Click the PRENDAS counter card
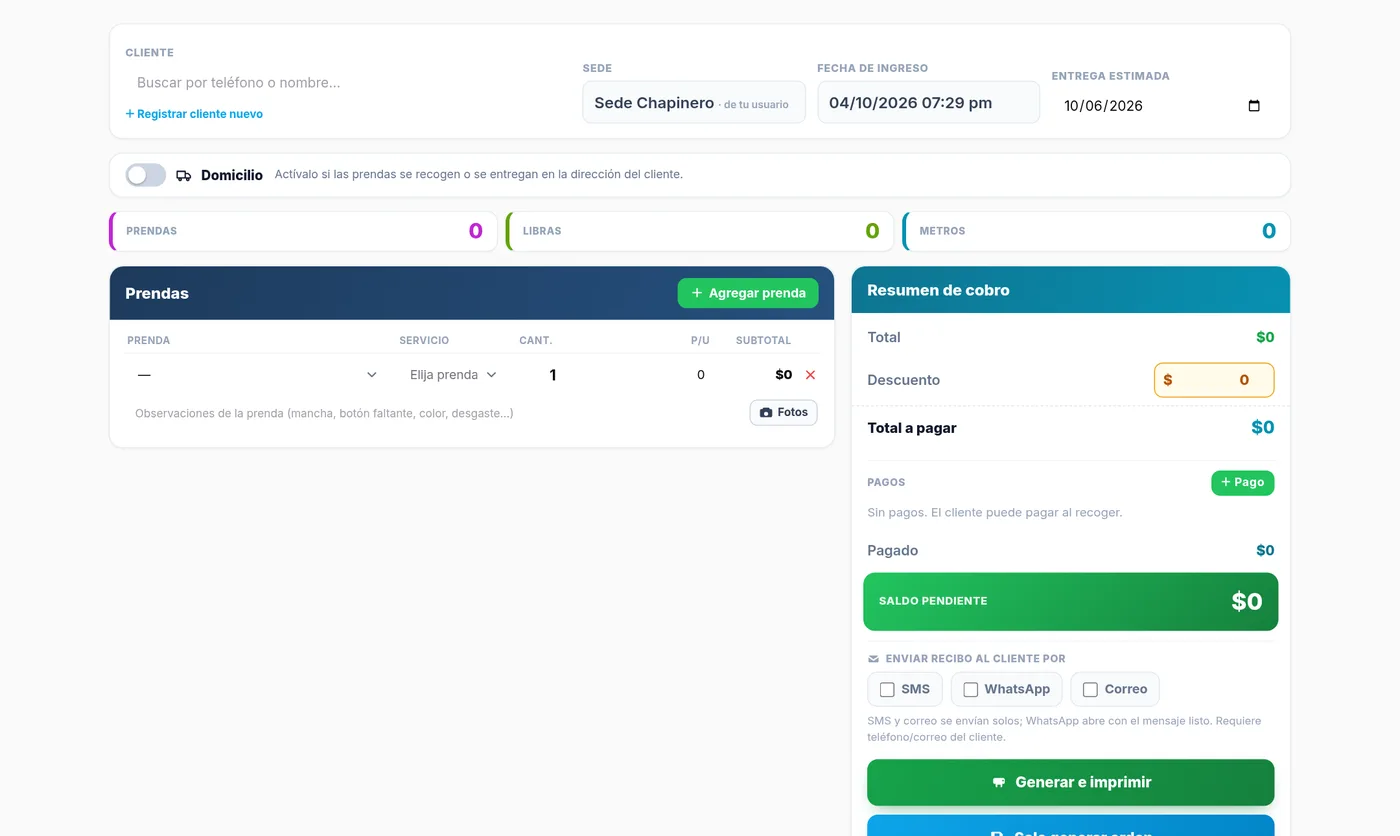The image size is (1400, 836). [x=303, y=231]
